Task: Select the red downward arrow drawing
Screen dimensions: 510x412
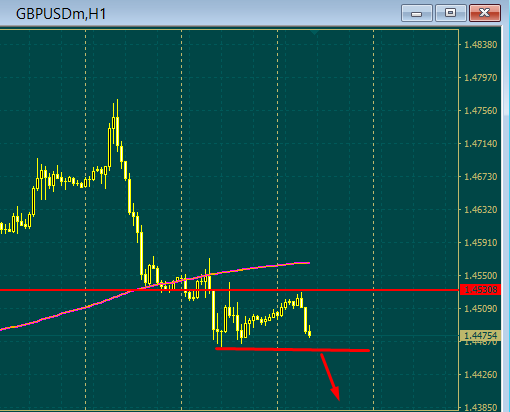Action: [330, 377]
